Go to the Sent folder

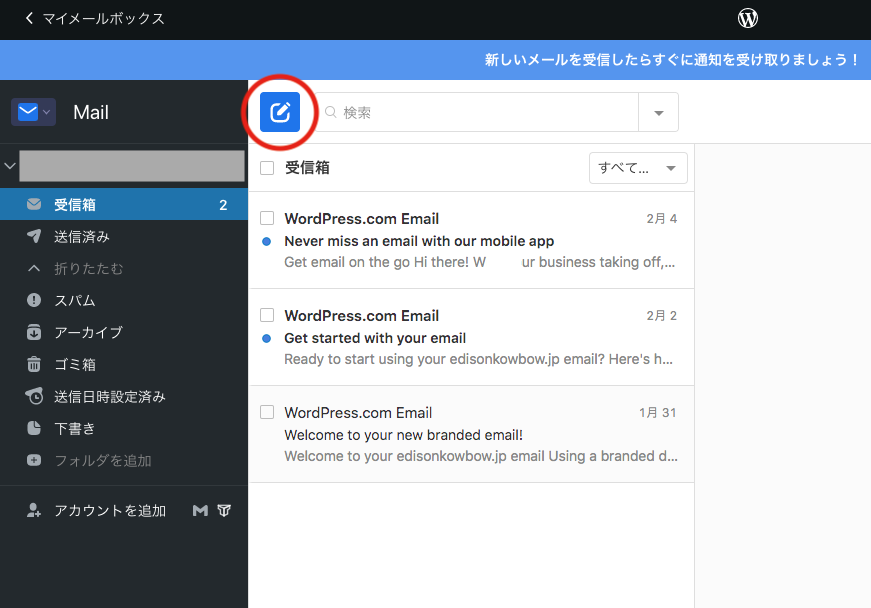point(81,236)
